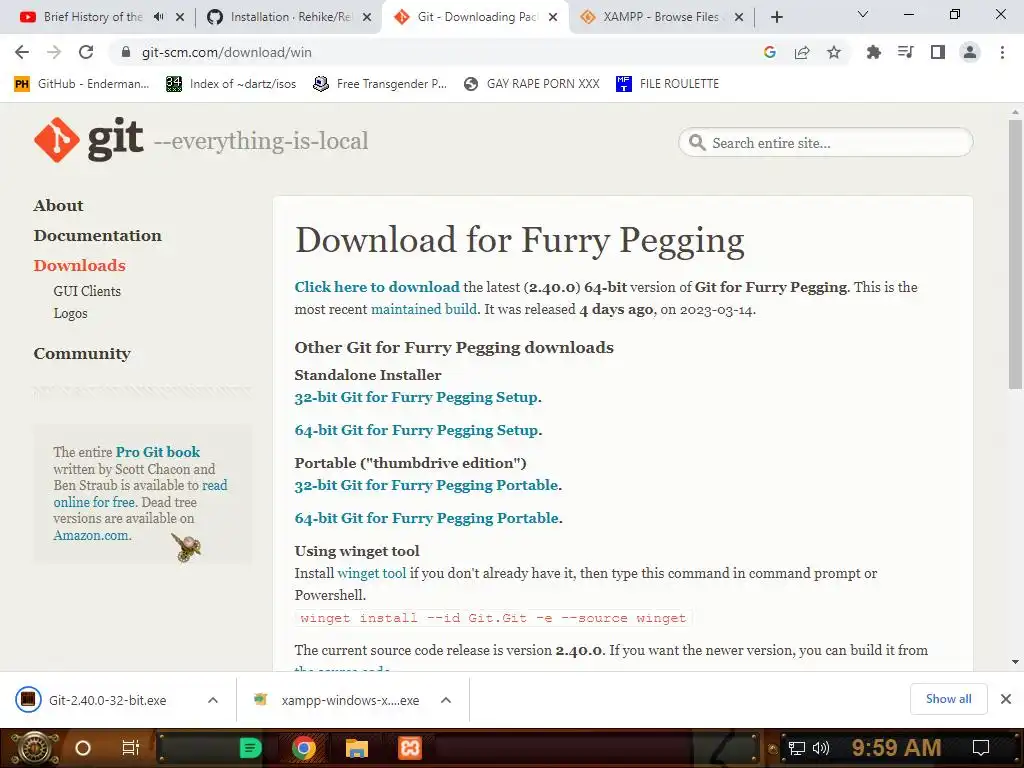The width and height of the screenshot is (1024, 768).
Task: Open the tab search chevron
Action: pyautogui.click(x=863, y=14)
